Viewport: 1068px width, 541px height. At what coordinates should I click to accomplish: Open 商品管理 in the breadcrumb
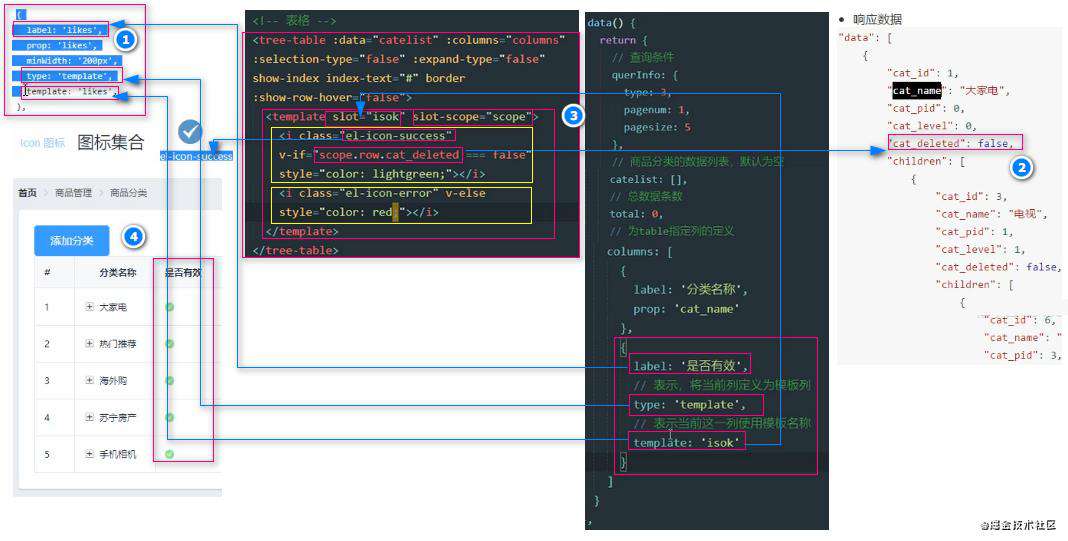(73, 193)
